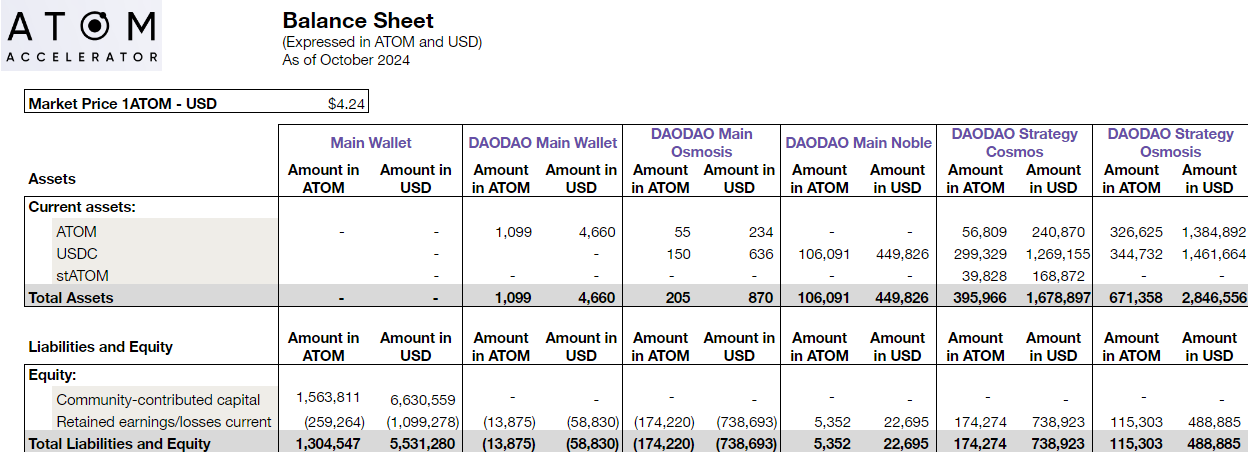Click the value 56,809
This screenshot has width=1248, height=452.
[982, 231]
